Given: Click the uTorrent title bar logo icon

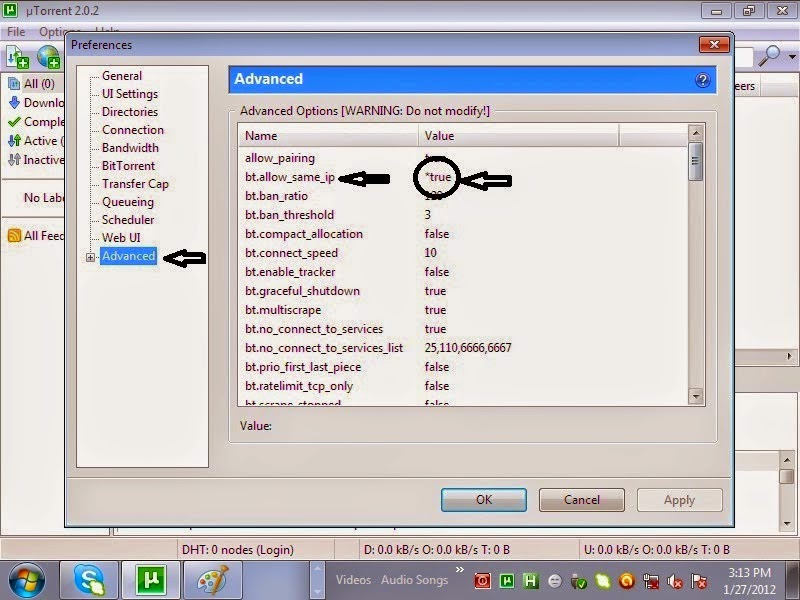Looking at the screenshot, I should click(10, 10).
